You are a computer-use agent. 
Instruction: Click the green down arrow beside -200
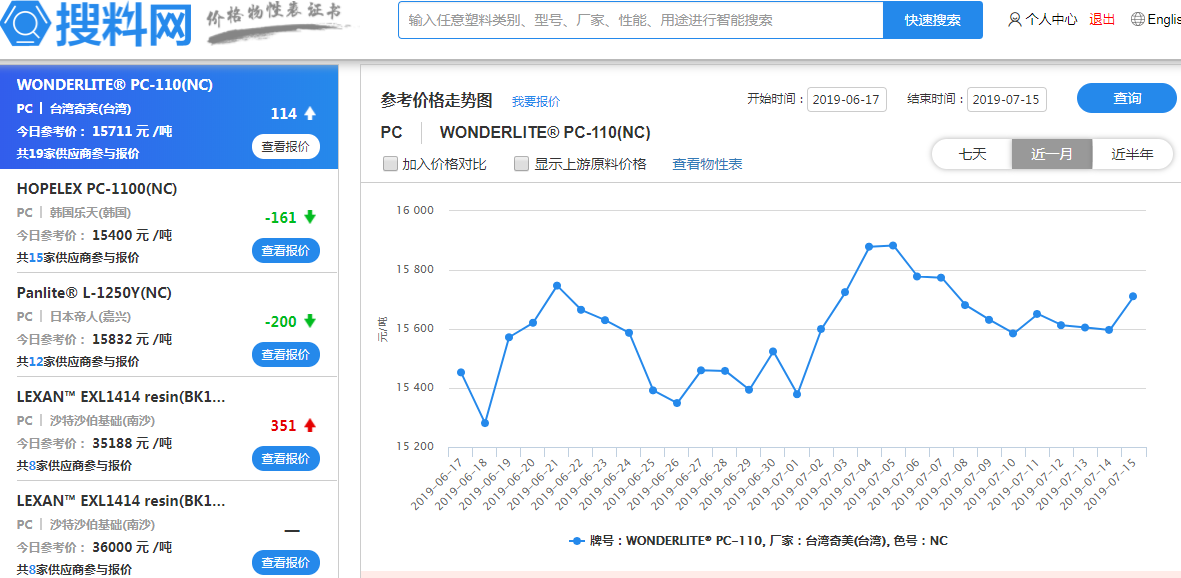tap(310, 321)
